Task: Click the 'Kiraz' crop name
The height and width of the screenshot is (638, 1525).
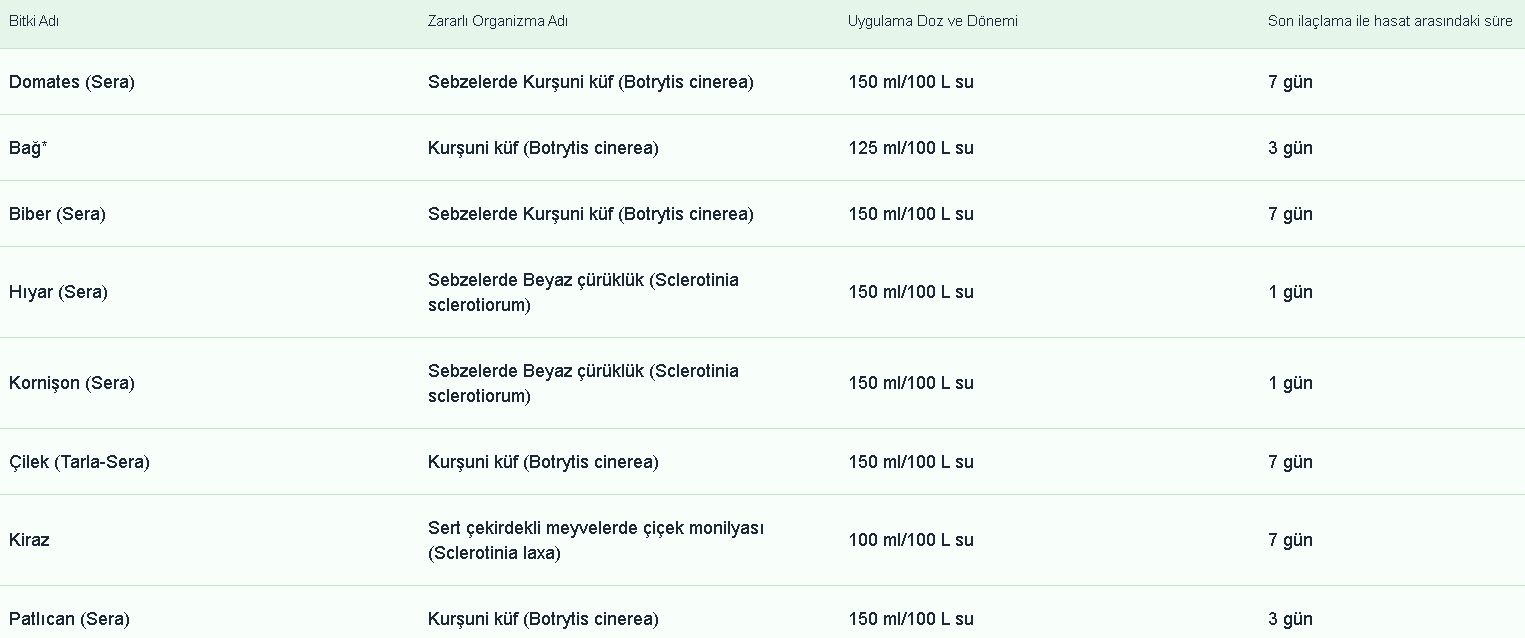Action: click(29, 540)
